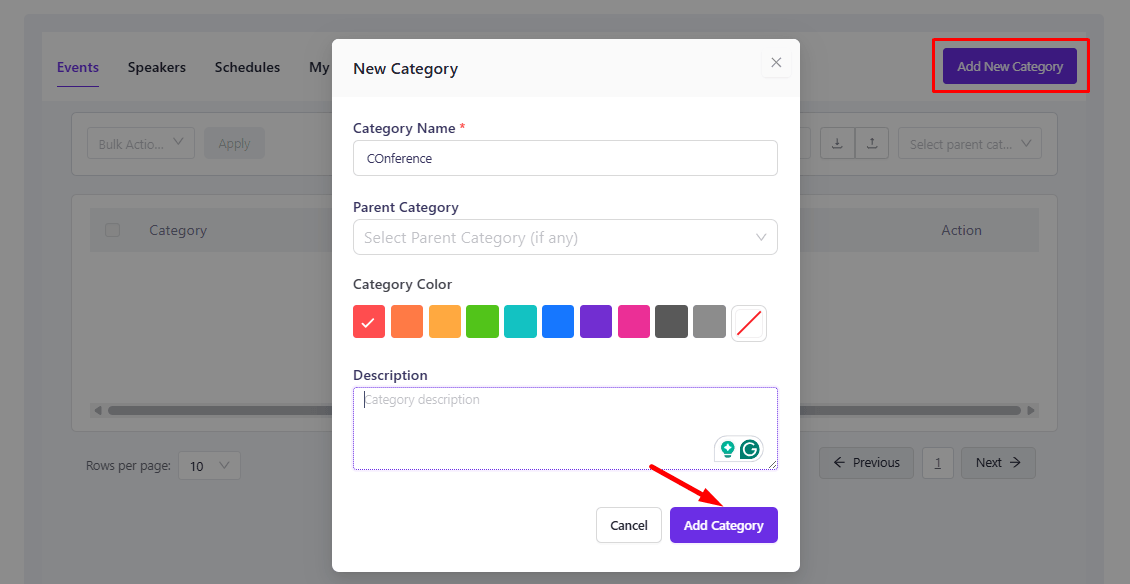
Task: Click the download icon button
Action: [x=837, y=144]
